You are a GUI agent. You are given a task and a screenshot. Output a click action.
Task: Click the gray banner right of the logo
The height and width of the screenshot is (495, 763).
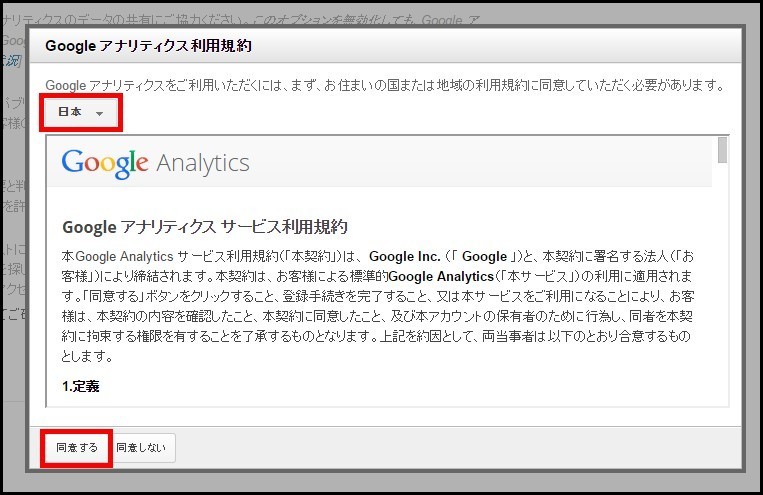(x=480, y=164)
